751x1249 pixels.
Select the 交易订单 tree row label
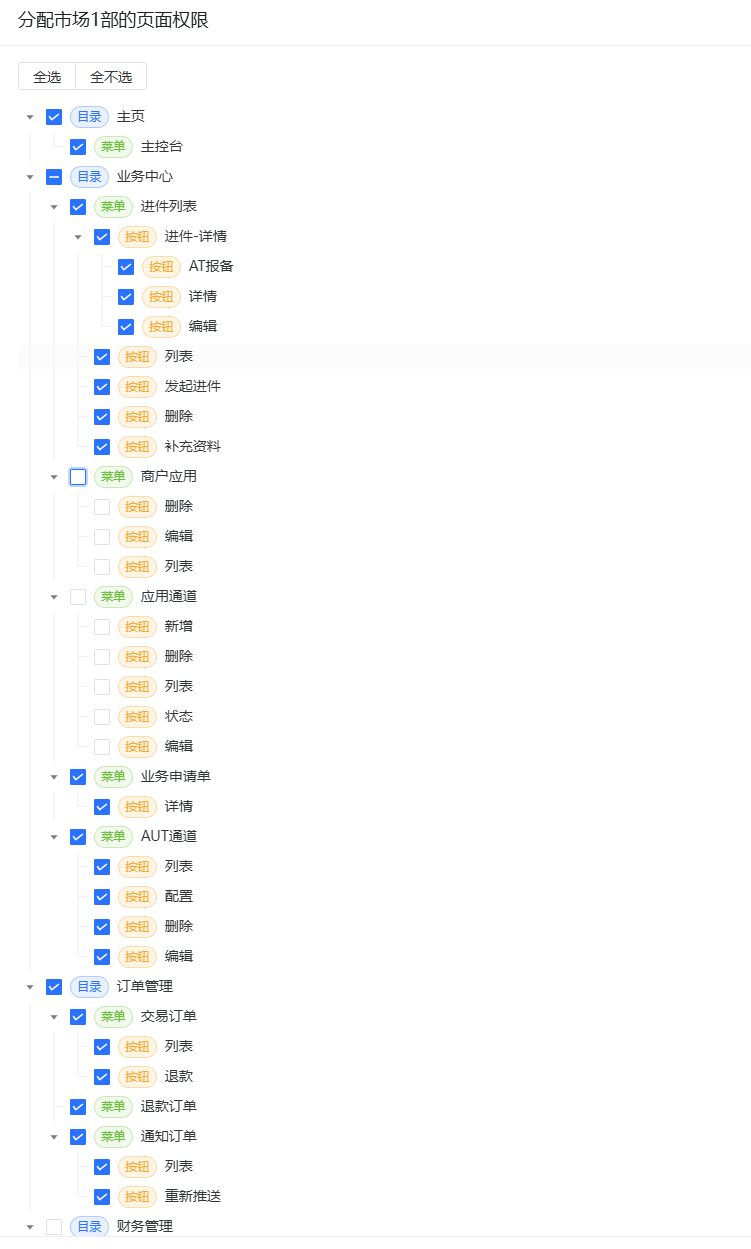pos(169,1017)
